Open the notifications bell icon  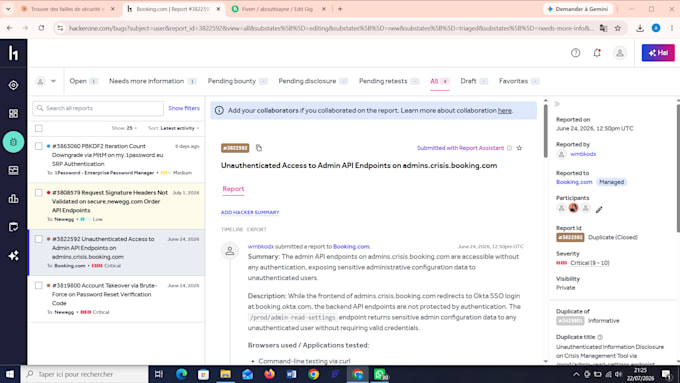tap(597, 53)
